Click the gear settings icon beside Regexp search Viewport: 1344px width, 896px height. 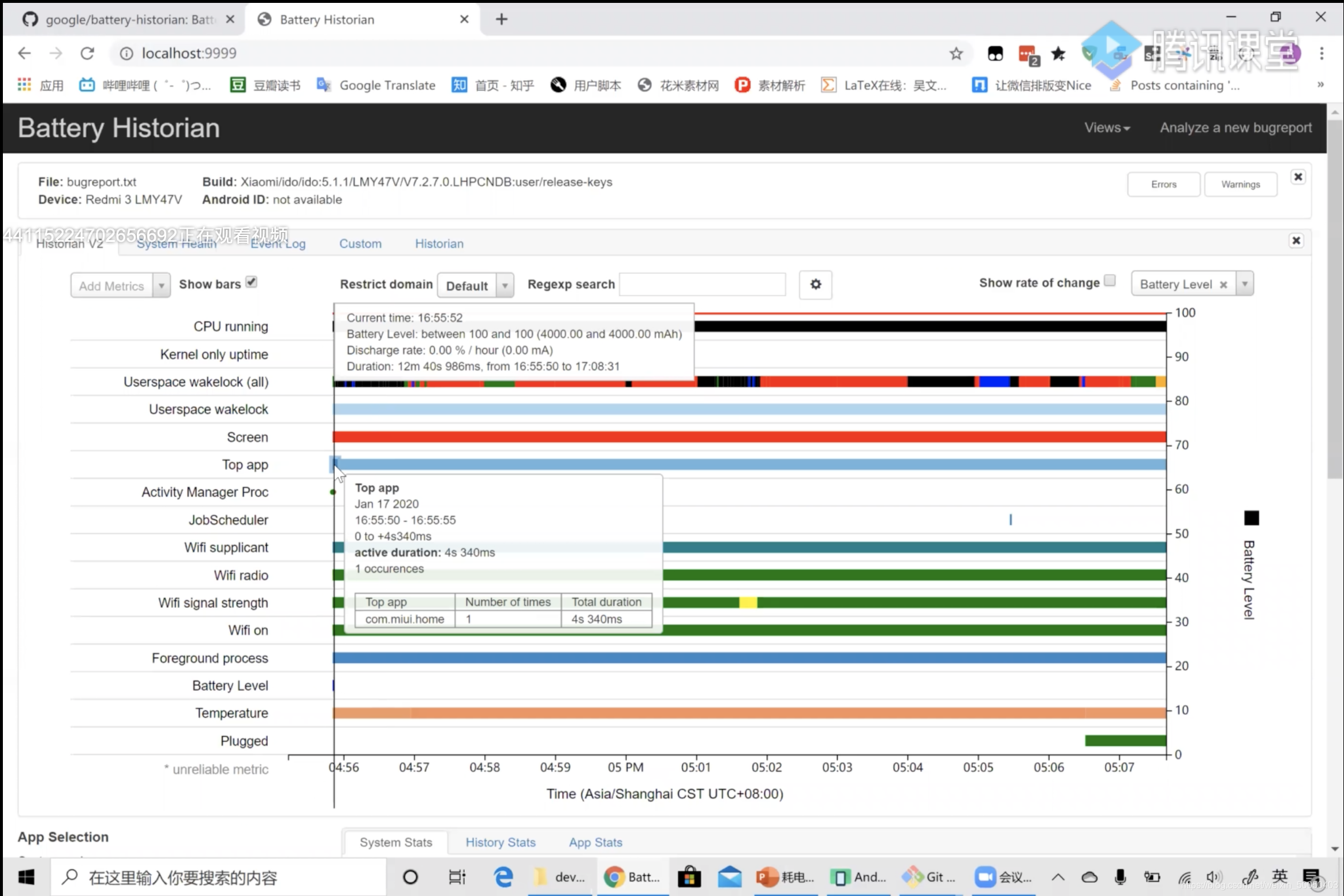[x=815, y=284]
